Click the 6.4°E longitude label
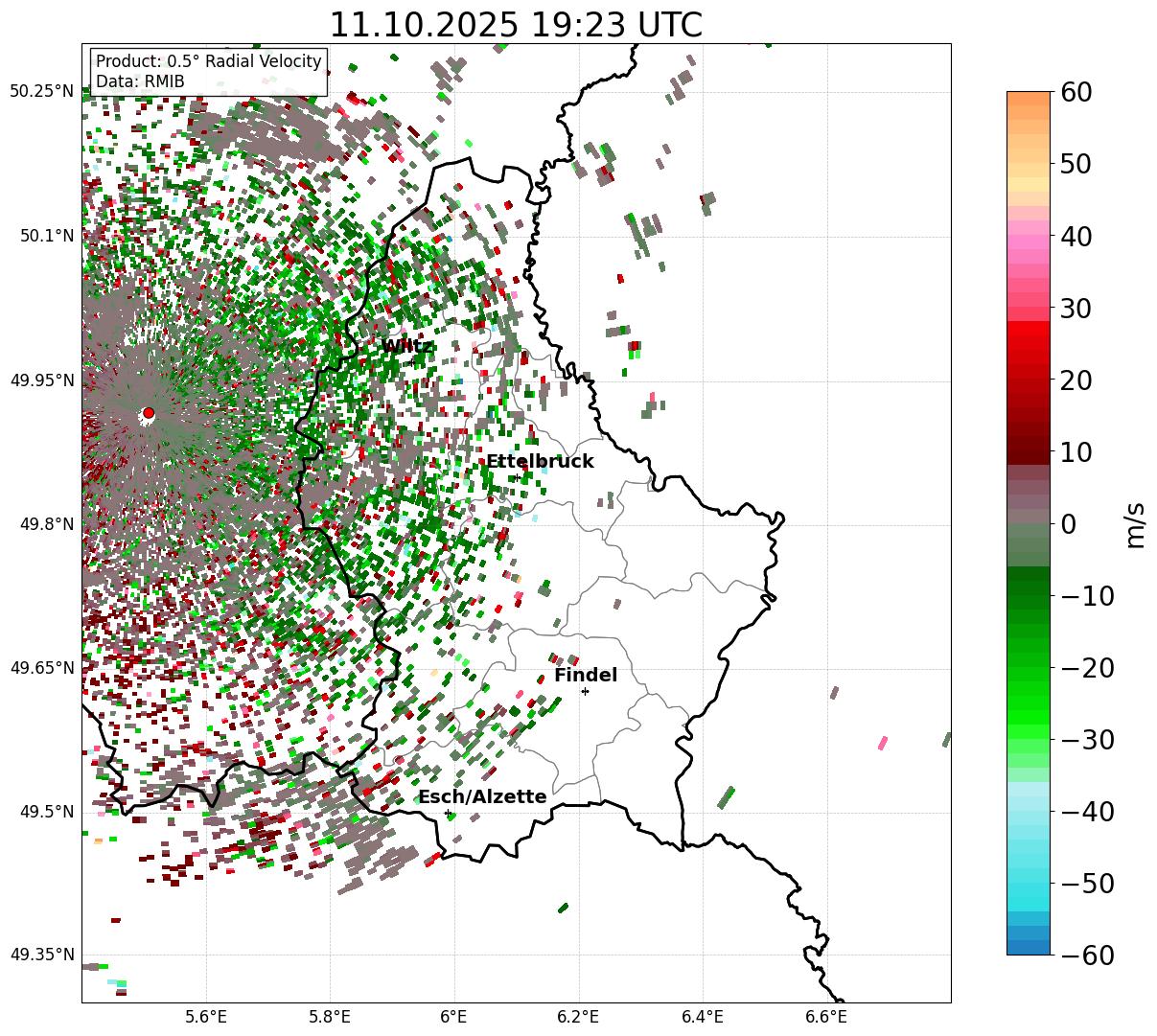The height and width of the screenshot is (1036, 1157). [x=703, y=1017]
